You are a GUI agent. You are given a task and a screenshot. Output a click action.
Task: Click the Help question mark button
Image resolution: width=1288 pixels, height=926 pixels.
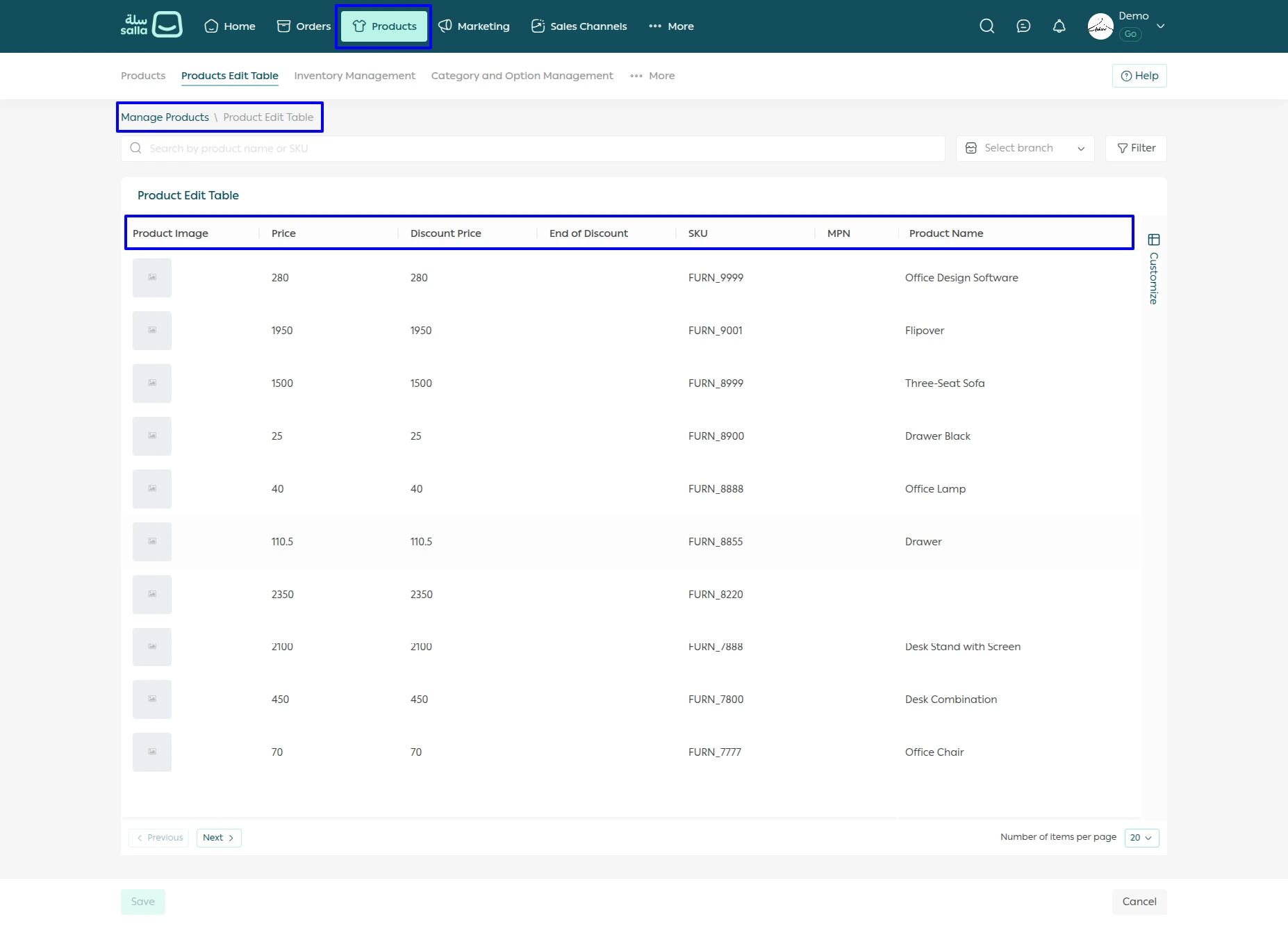point(1139,76)
